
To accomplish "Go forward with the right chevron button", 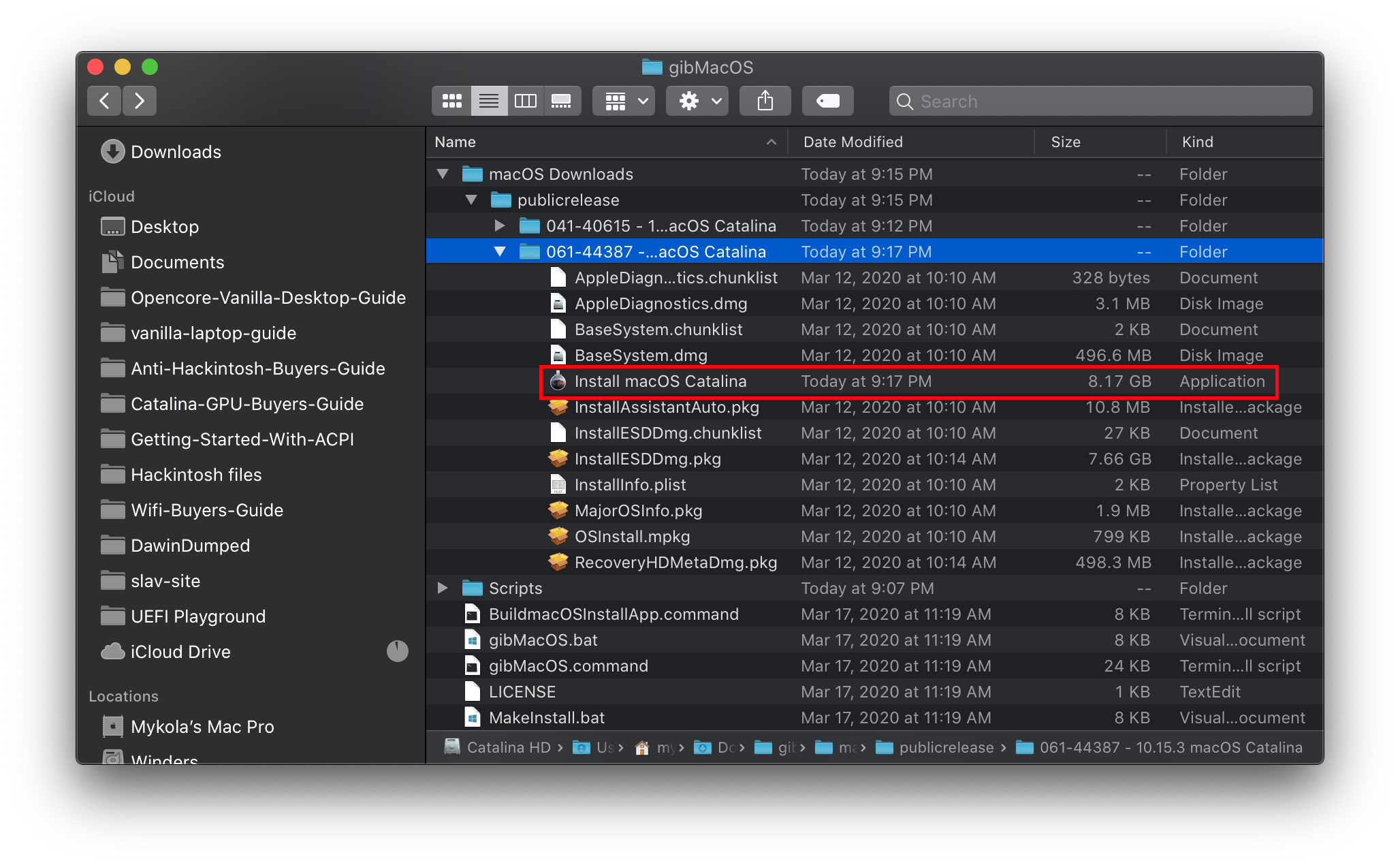I will point(140,101).
